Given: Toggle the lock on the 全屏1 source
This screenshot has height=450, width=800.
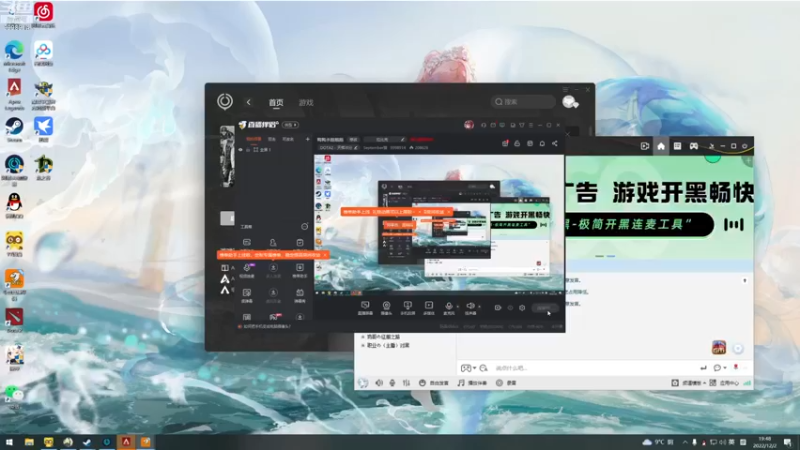Looking at the screenshot, I should click(248, 150).
